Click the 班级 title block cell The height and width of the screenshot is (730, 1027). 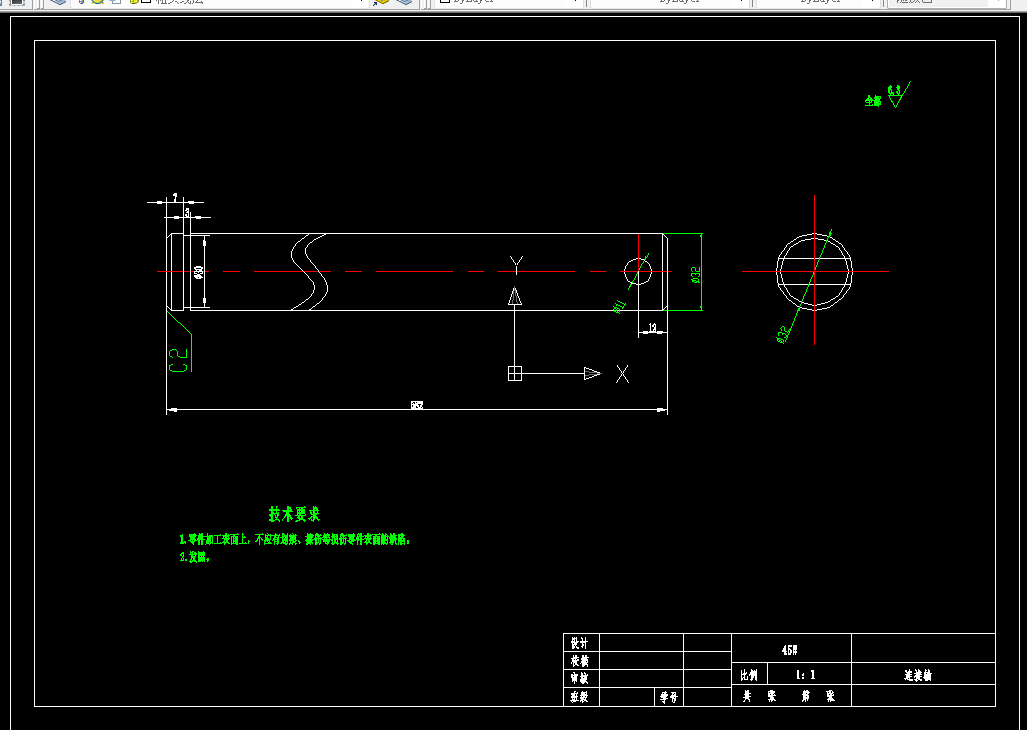click(x=580, y=697)
